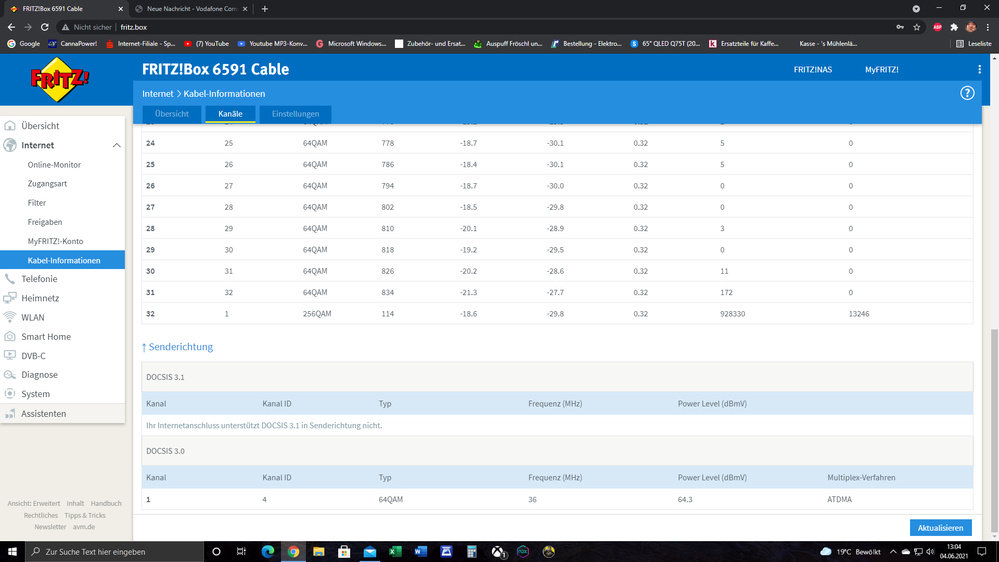This screenshot has width=999, height=562.
Task: Open the Telefonie section
Action: coord(39,278)
